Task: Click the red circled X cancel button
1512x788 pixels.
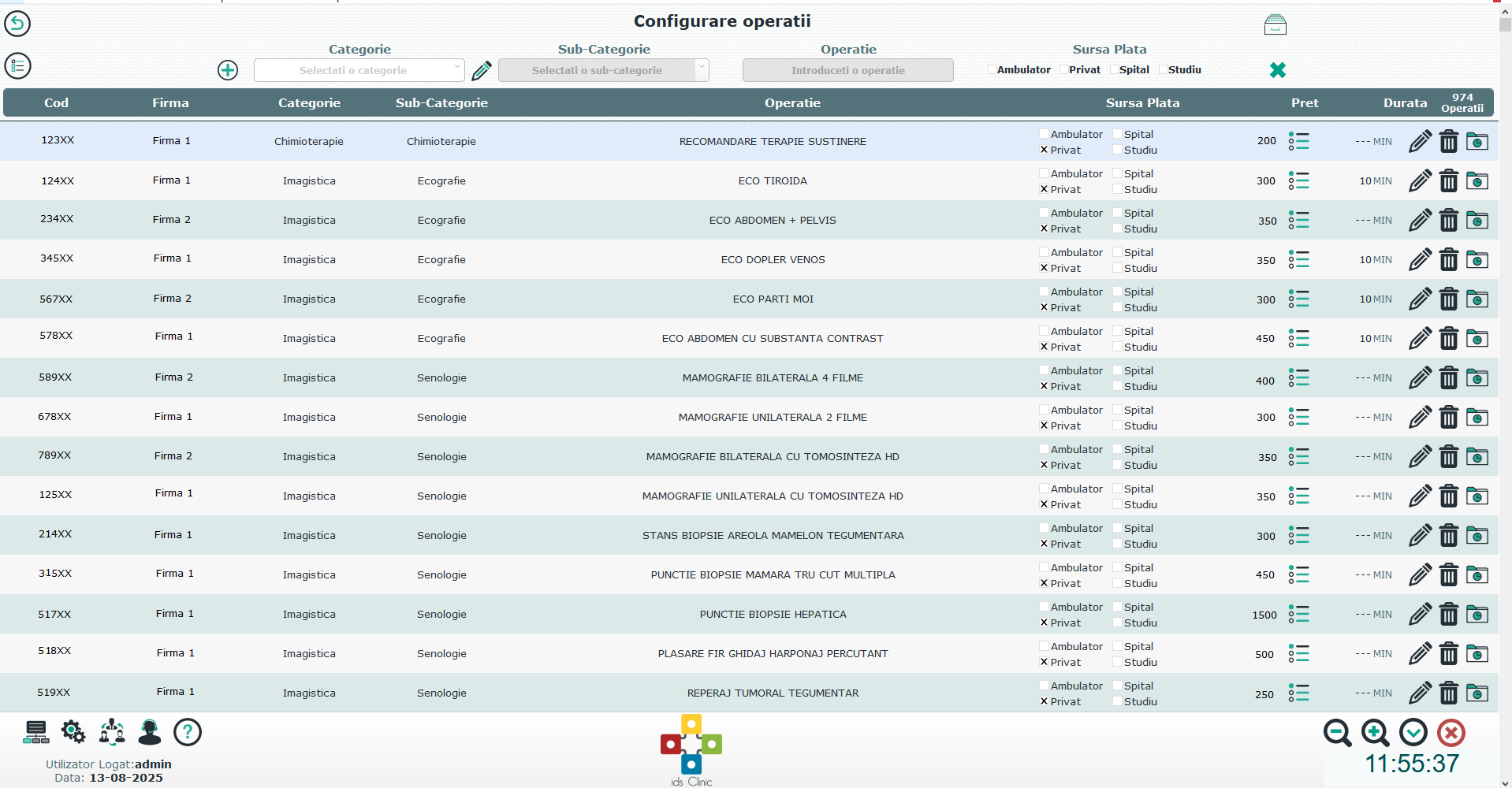Action: pyautogui.click(x=1451, y=733)
